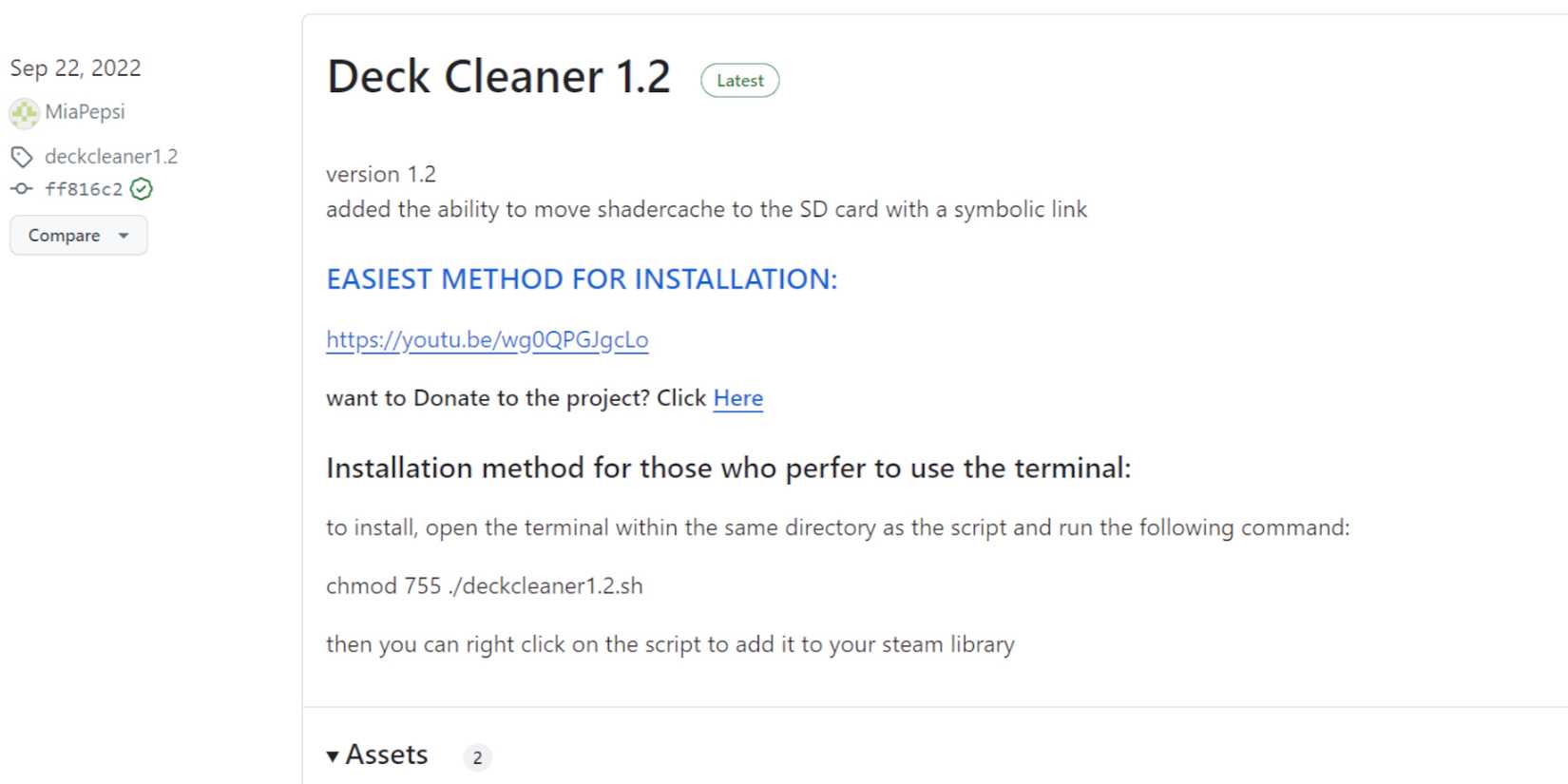
Task: Select the deckcleaner1.2 tag
Action: click(x=111, y=156)
